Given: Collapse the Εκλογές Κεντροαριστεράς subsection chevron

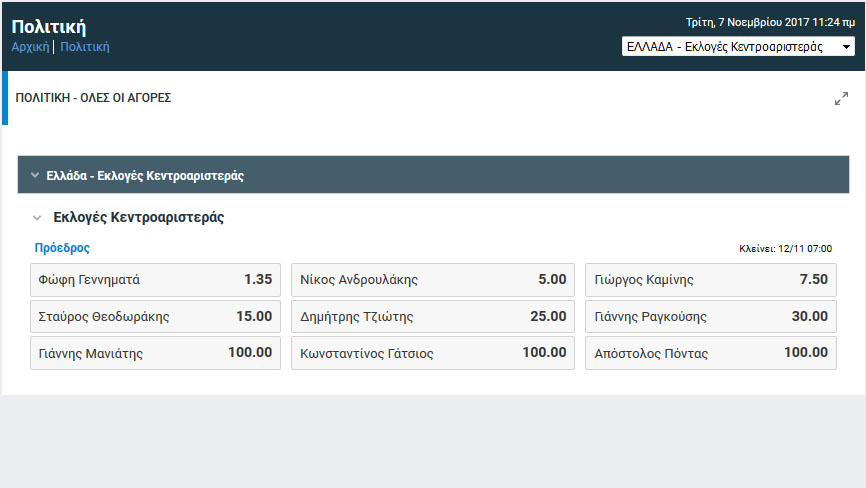Looking at the screenshot, I should pyautogui.click(x=37, y=218).
